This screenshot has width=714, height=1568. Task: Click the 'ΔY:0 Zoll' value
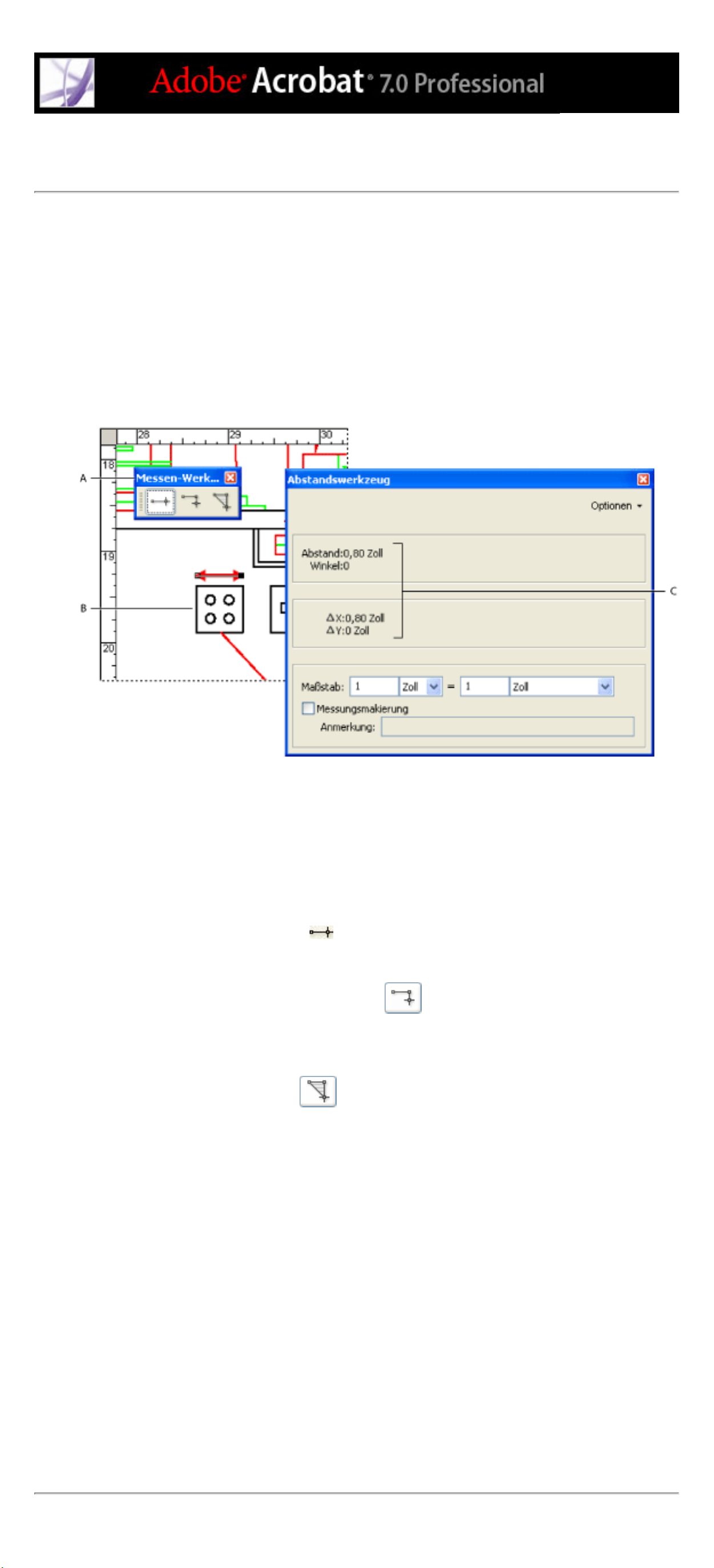[348, 631]
